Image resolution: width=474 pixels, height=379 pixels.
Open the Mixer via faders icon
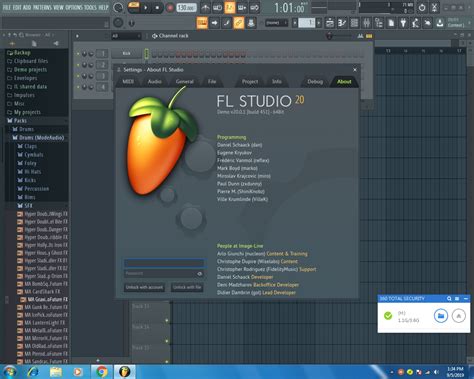pos(367,23)
